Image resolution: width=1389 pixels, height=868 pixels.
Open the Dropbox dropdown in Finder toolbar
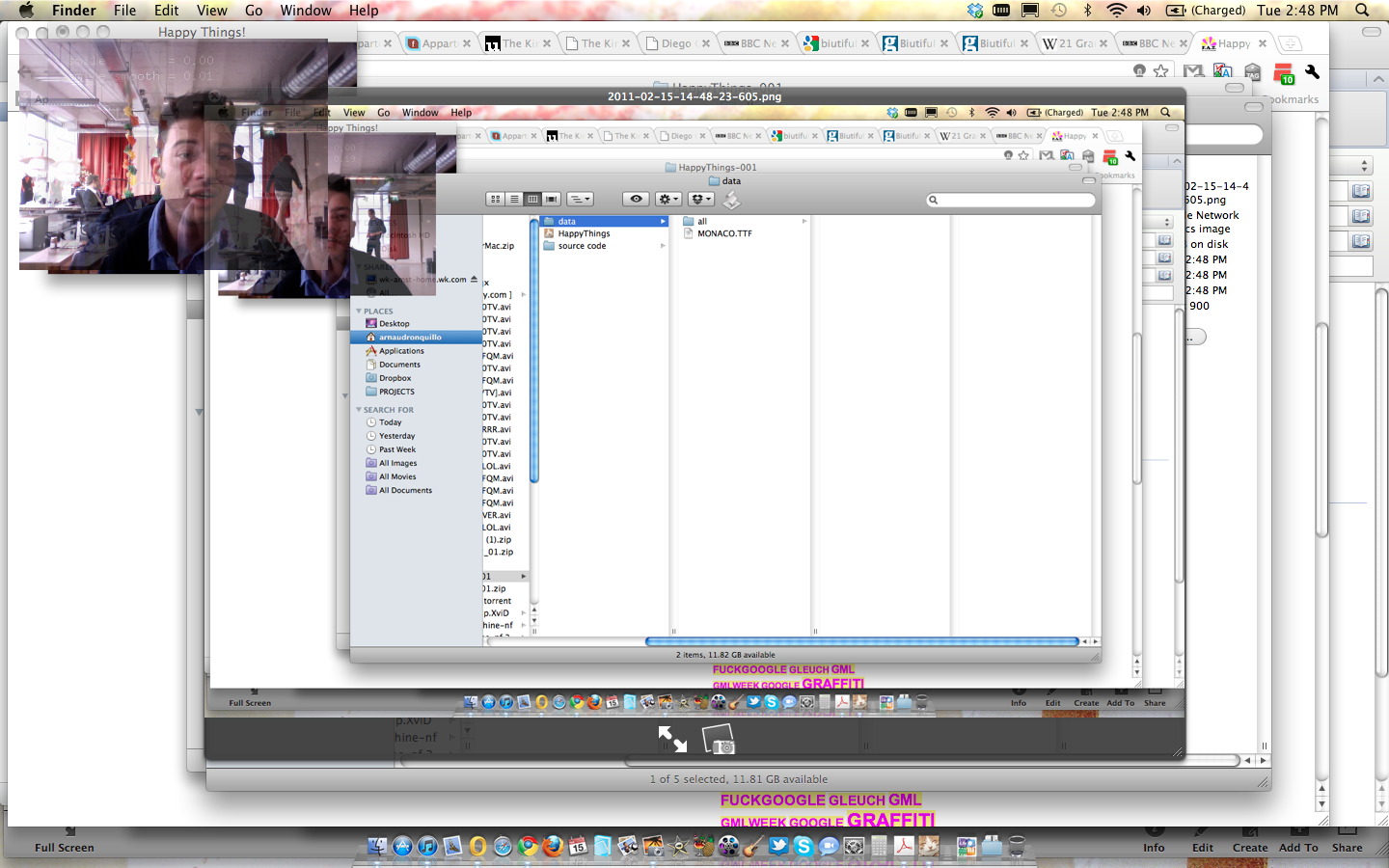point(701,199)
